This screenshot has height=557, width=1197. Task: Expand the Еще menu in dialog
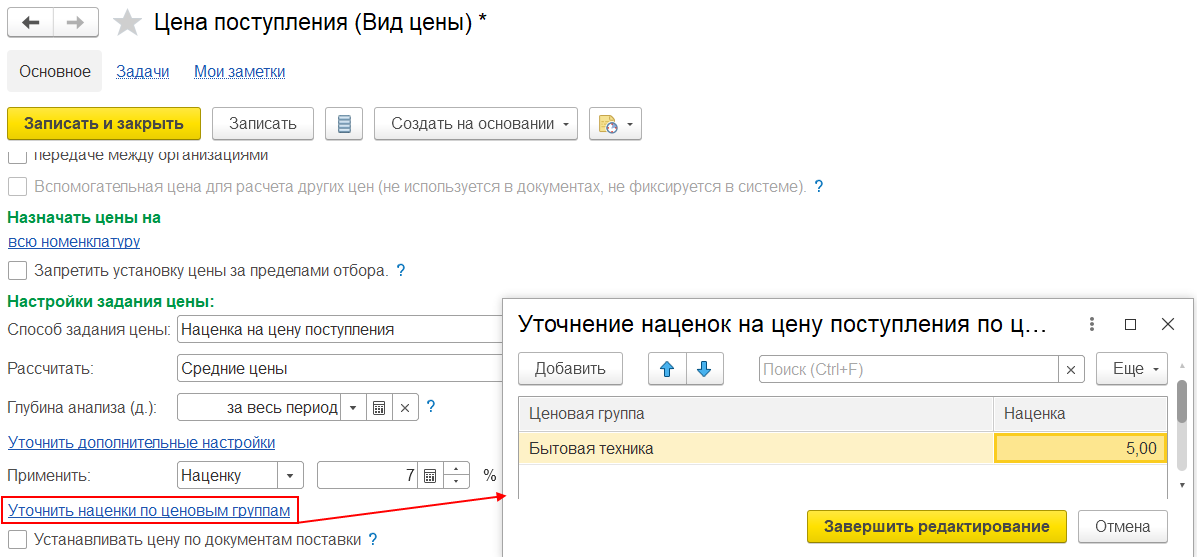click(1132, 369)
